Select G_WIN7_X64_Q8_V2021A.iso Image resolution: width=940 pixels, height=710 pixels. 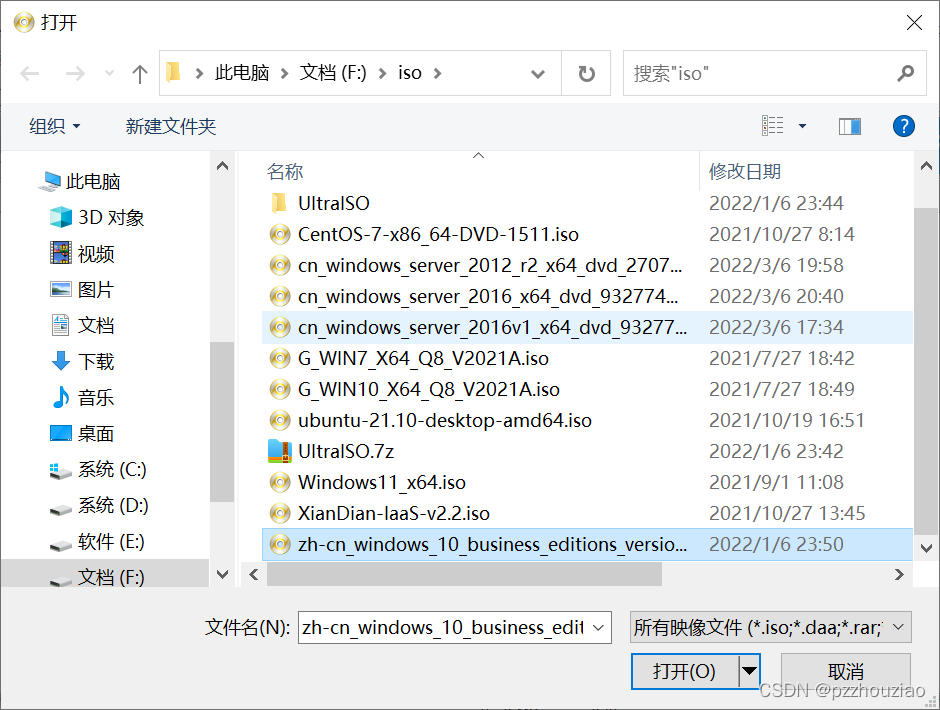pyautogui.click(x=588, y=359)
